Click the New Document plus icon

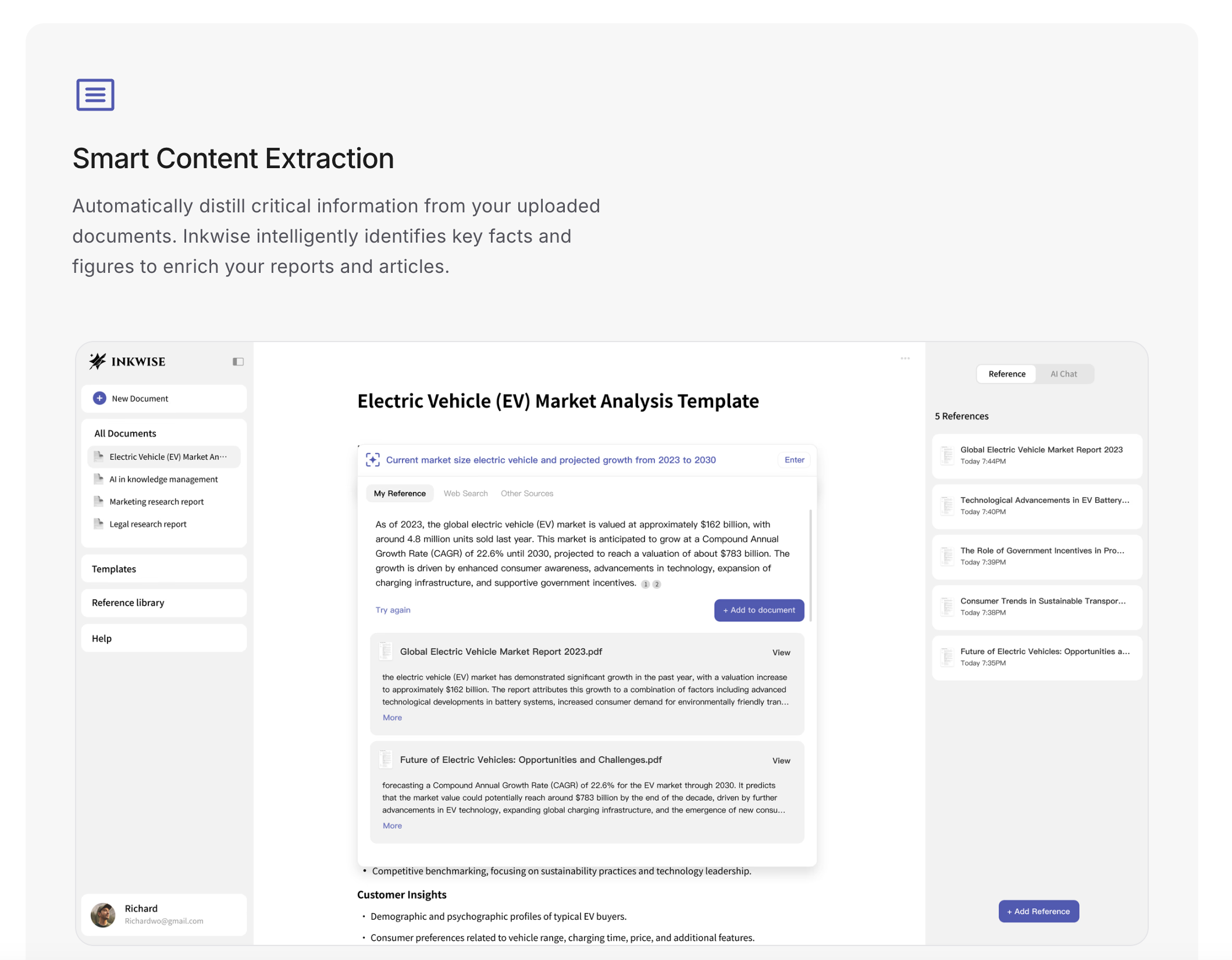99,398
